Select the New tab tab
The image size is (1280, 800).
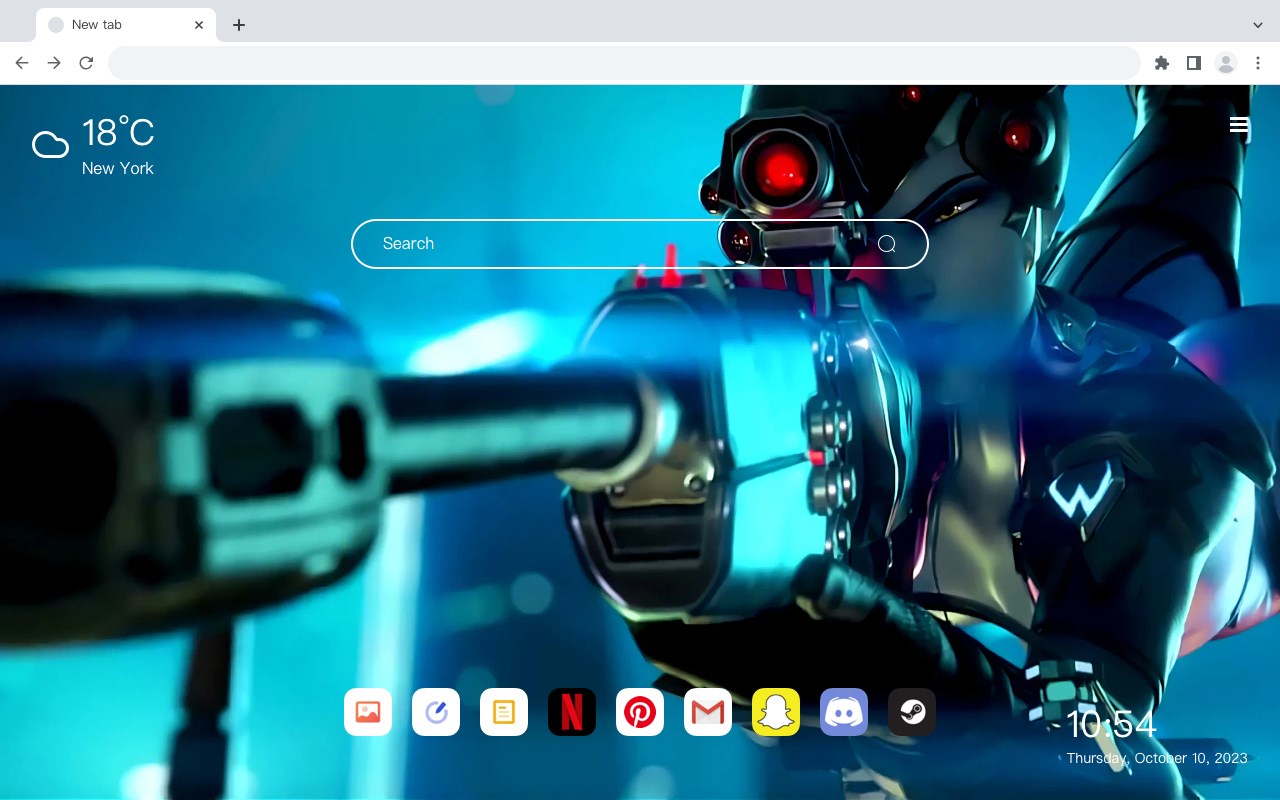pyautogui.click(x=125, y=25)
